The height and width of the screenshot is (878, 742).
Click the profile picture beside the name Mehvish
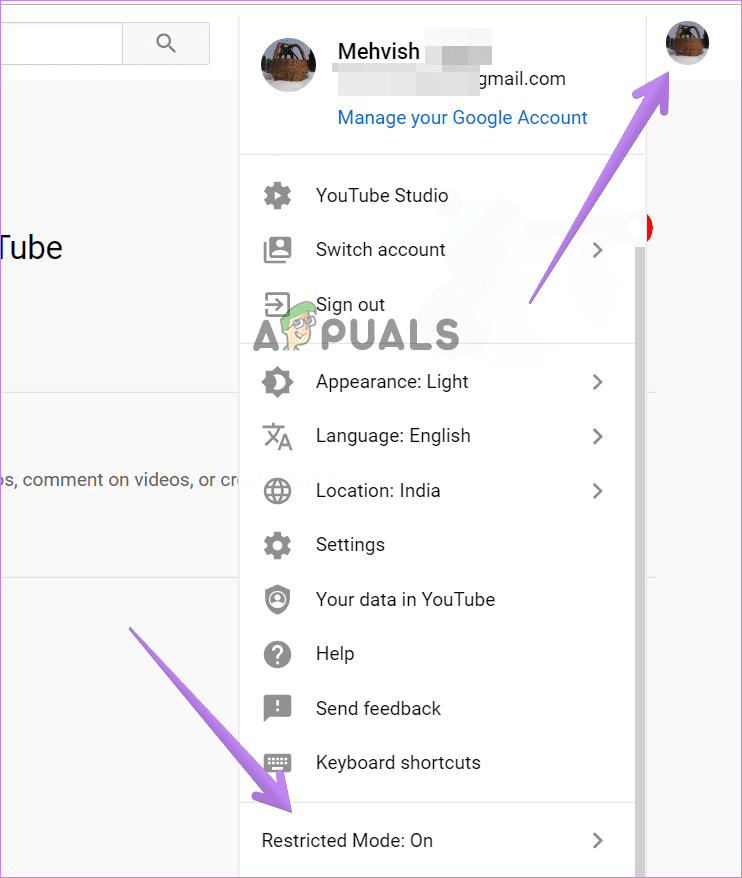coord(288,65)
